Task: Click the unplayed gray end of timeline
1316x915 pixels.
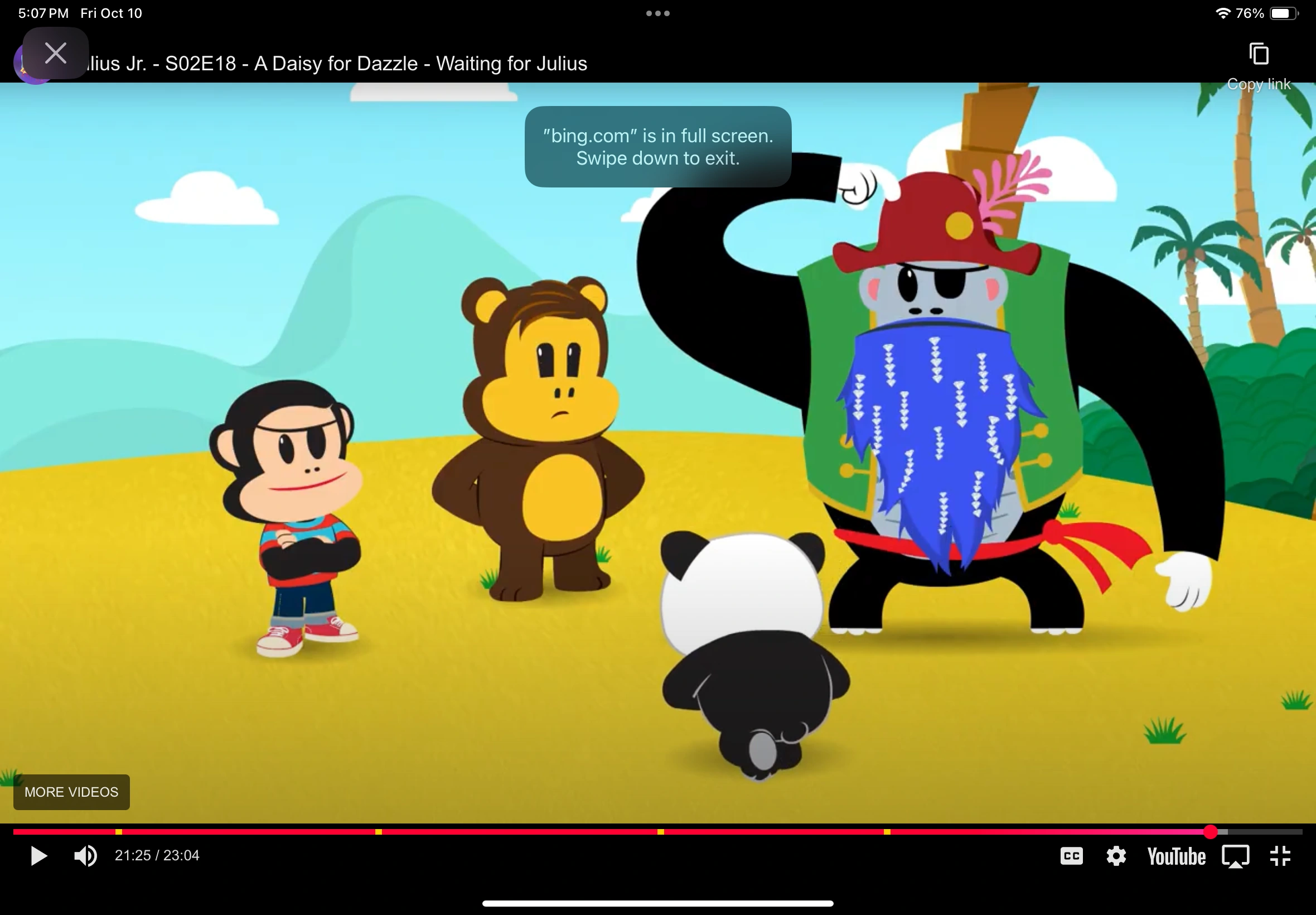Action: click(1266, 832)
